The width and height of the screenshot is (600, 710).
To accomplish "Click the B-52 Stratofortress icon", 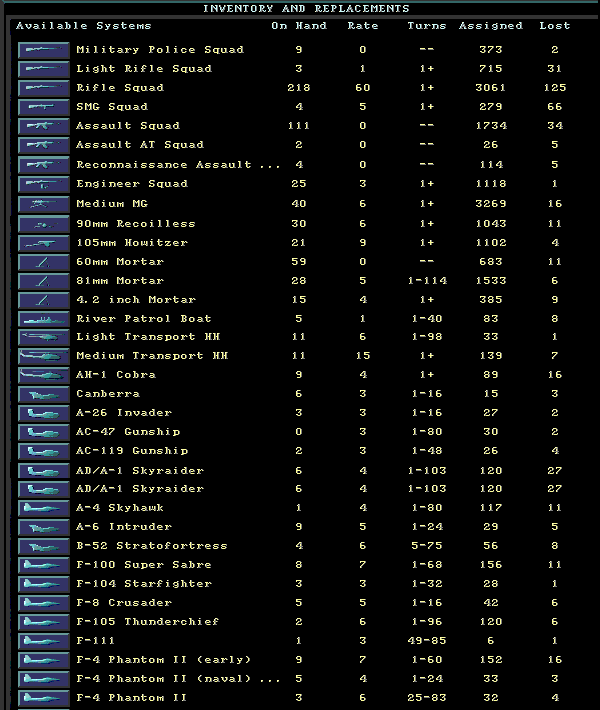I will point(44,546).
